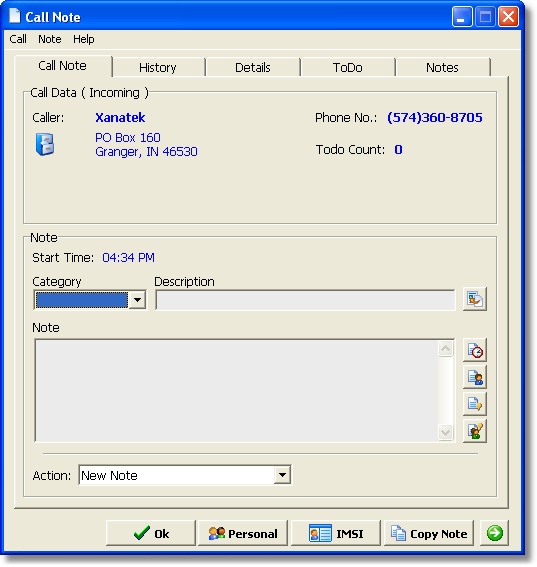Close the Call Note window
Screen dimensions: 537x567
tap(508, 17)
